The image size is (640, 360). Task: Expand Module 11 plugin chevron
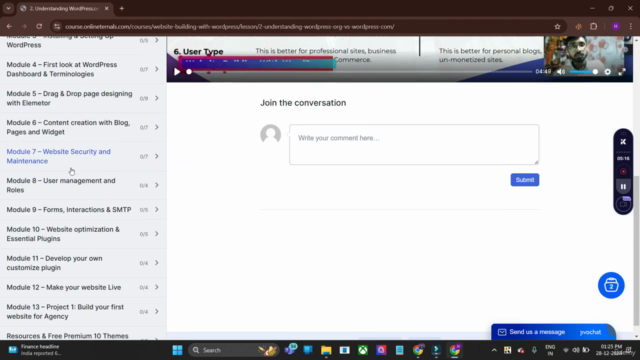[x=157, y=263]
